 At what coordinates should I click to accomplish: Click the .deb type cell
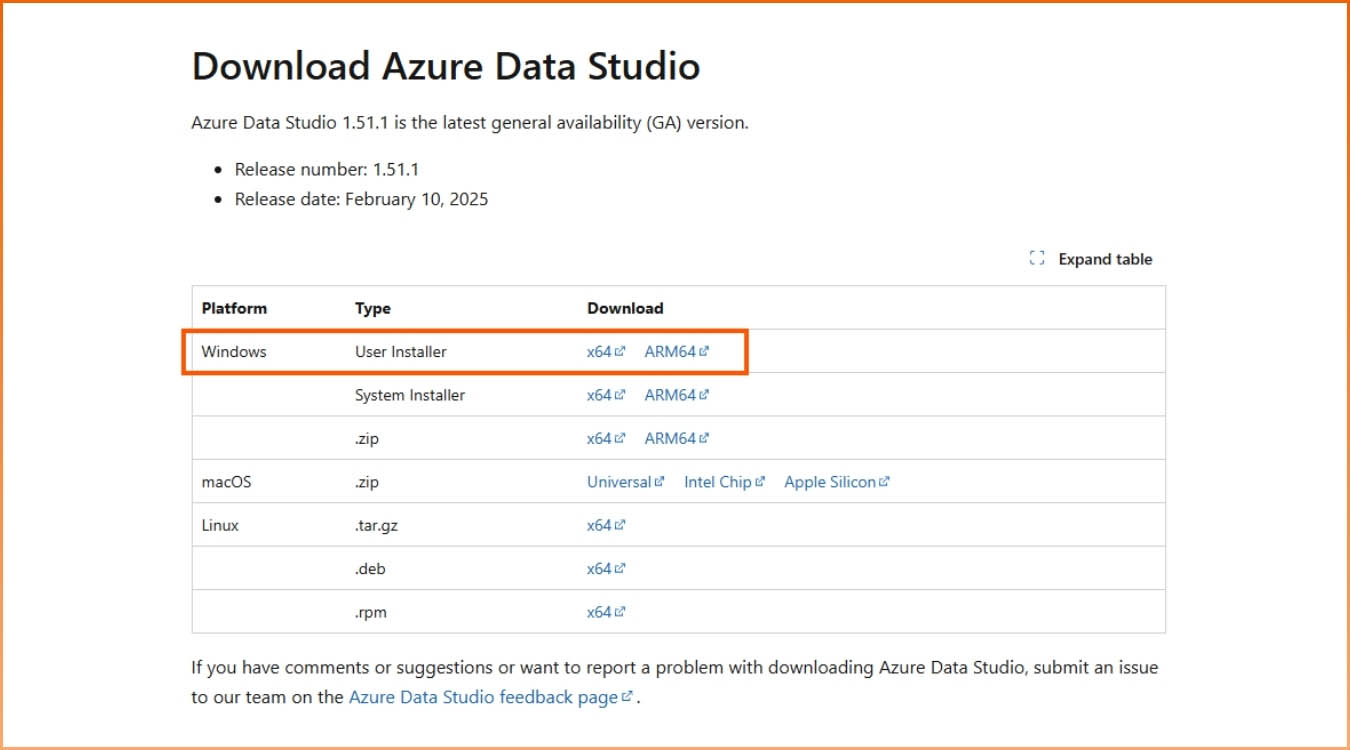[x=370, y=568]
